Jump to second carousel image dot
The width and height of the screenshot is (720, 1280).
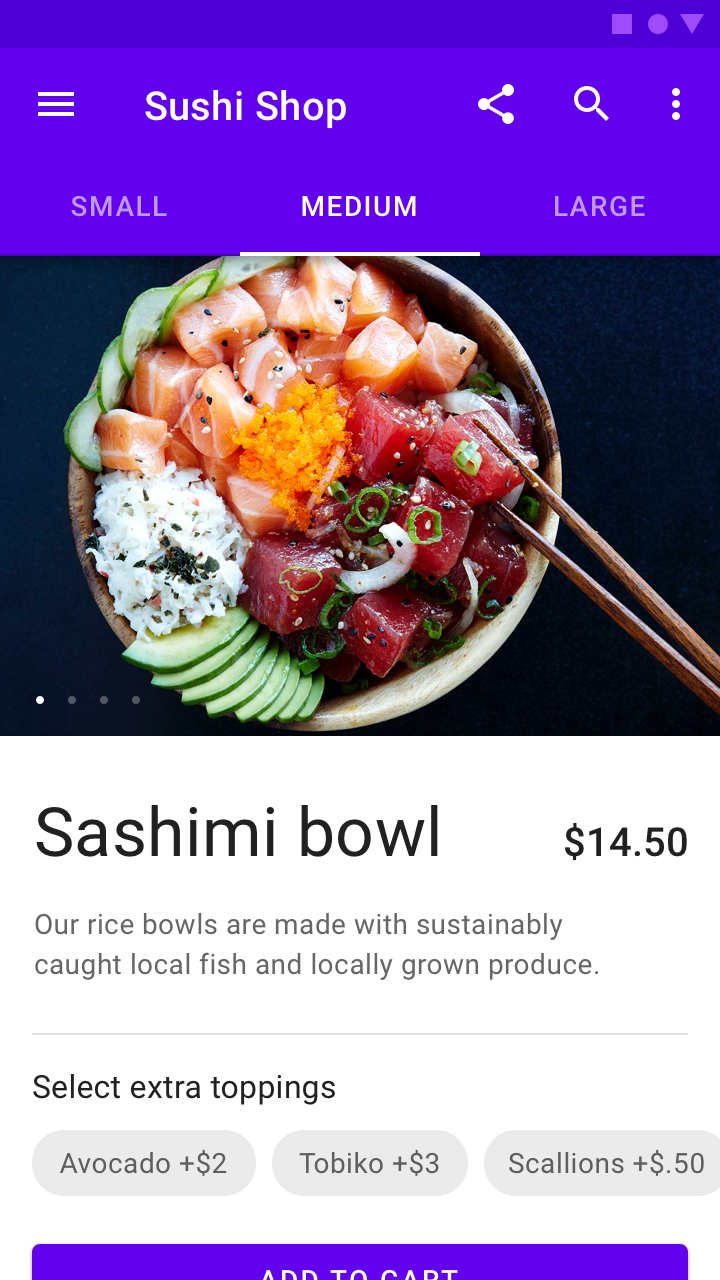click(72, 700)
